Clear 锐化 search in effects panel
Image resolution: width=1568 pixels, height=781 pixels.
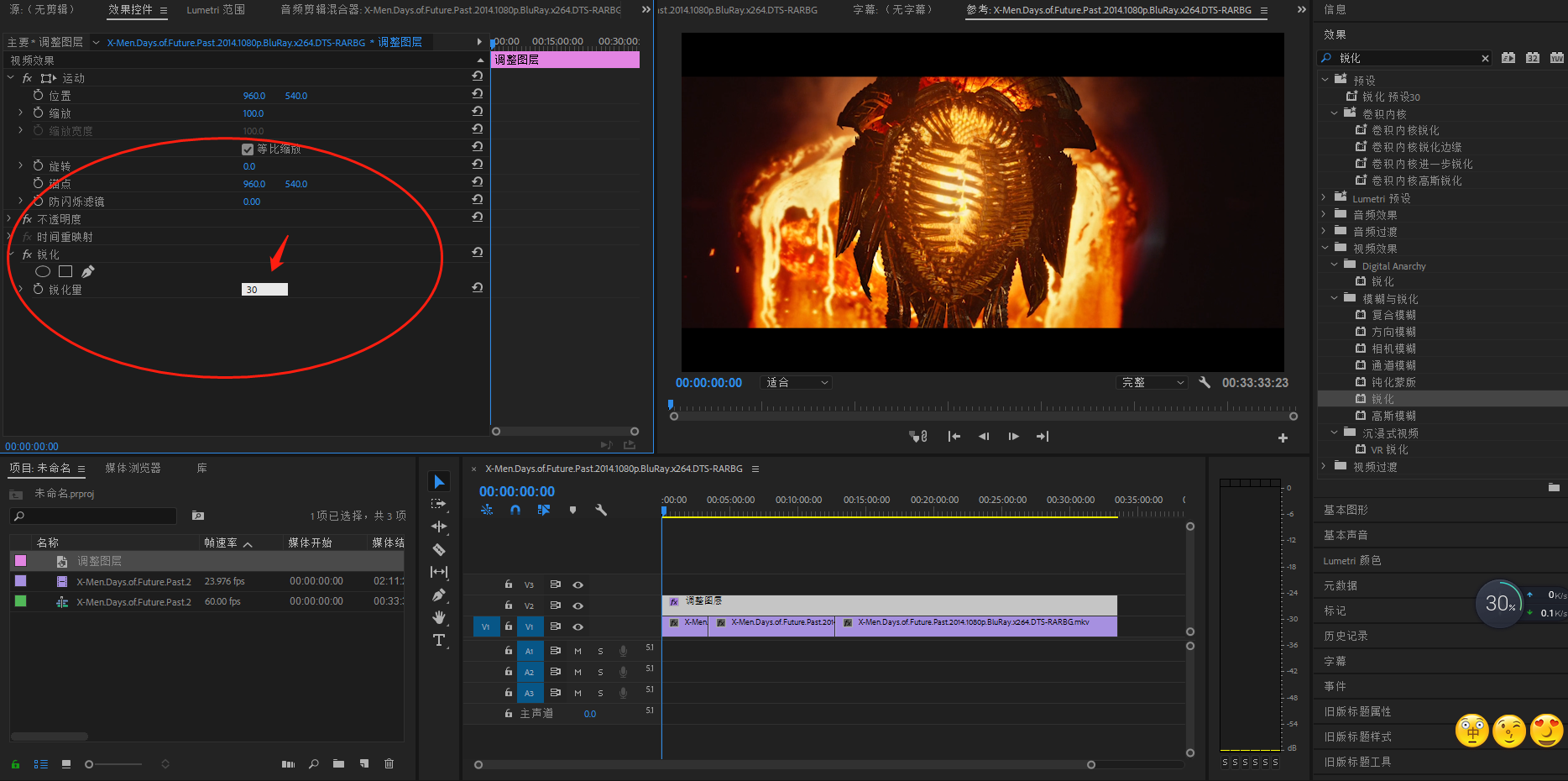pos(1485,58)
